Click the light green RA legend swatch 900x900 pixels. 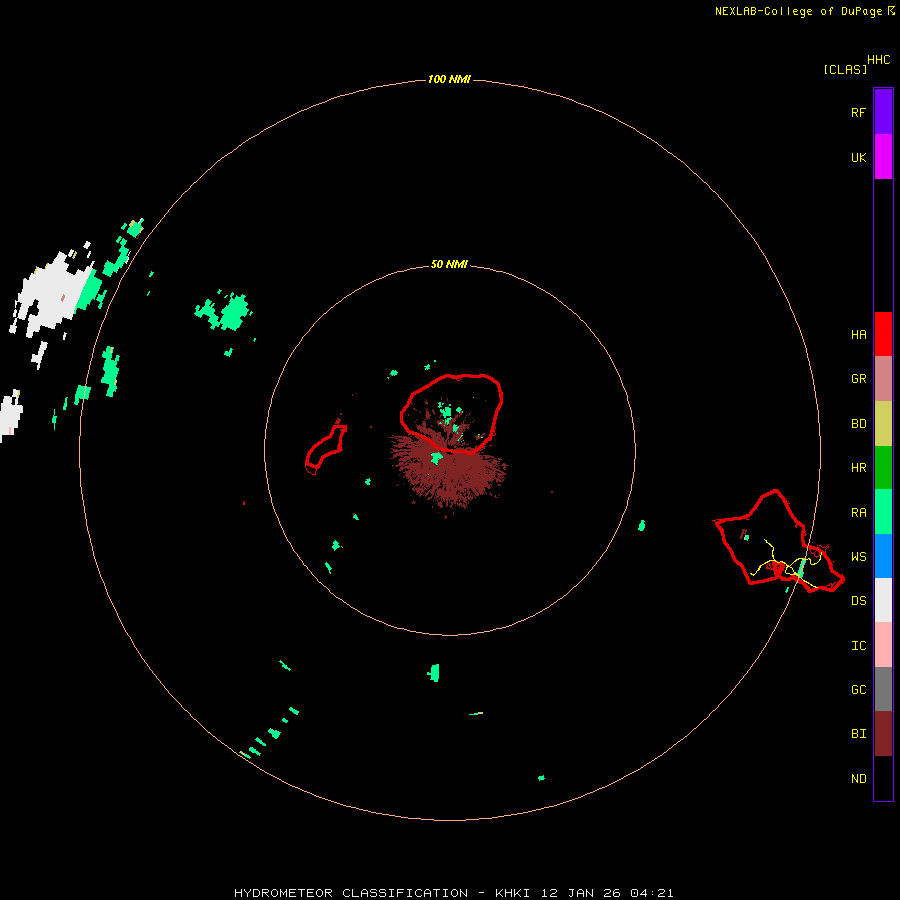883,512
